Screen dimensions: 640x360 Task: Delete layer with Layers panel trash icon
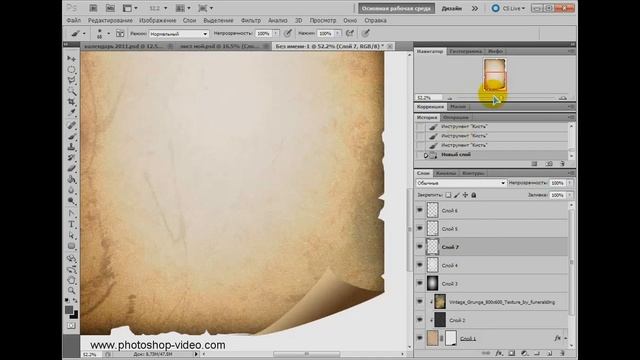[562, 353]
